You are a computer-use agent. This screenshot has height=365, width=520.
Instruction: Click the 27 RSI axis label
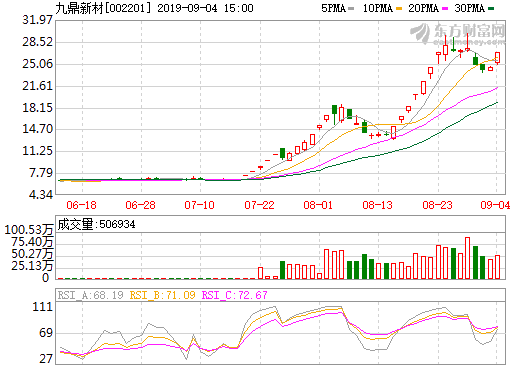(x=46, y=359)
